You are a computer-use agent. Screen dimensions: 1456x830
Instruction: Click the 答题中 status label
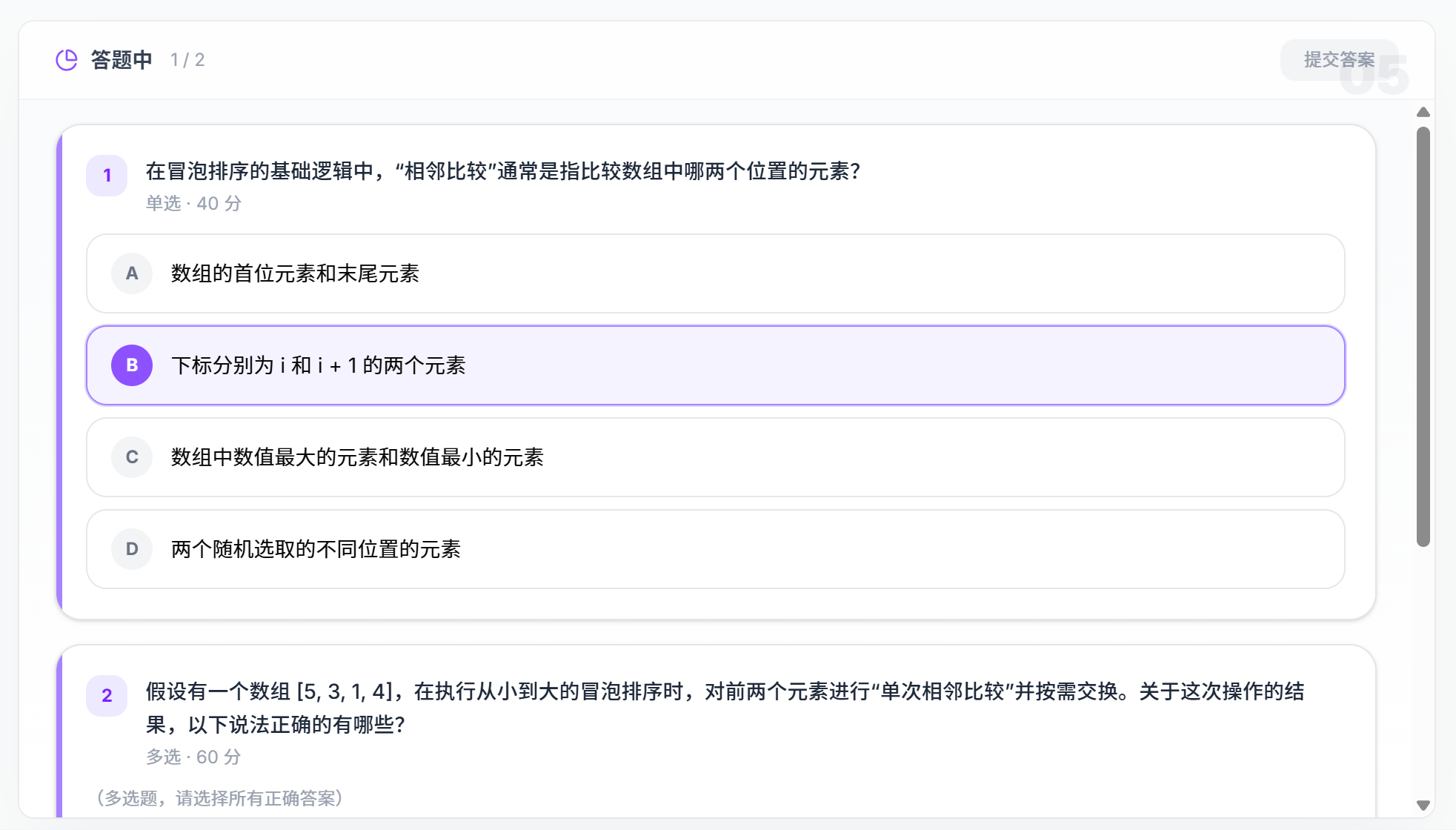(120, 59)
